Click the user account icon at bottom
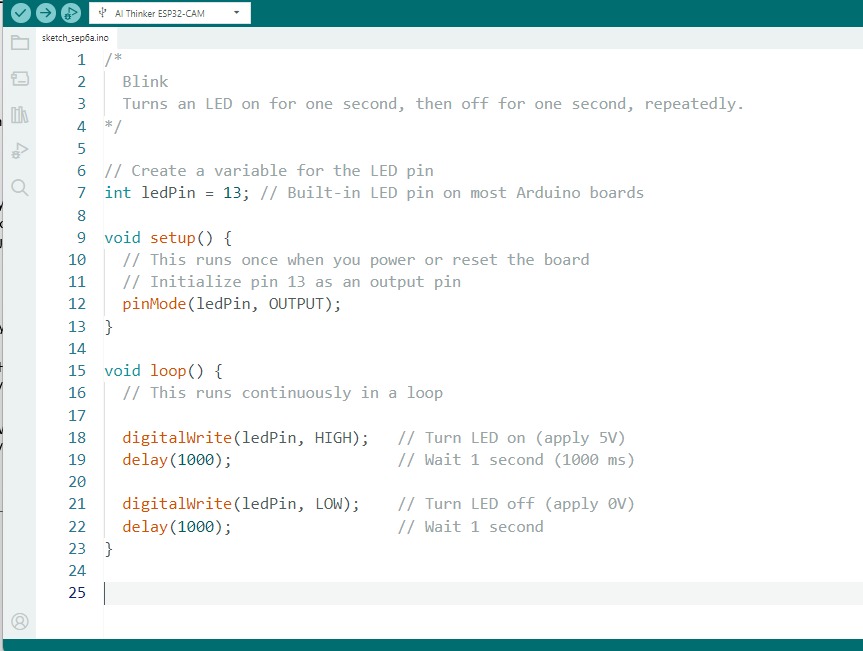863x651 pixels. [x=20, y=621]
